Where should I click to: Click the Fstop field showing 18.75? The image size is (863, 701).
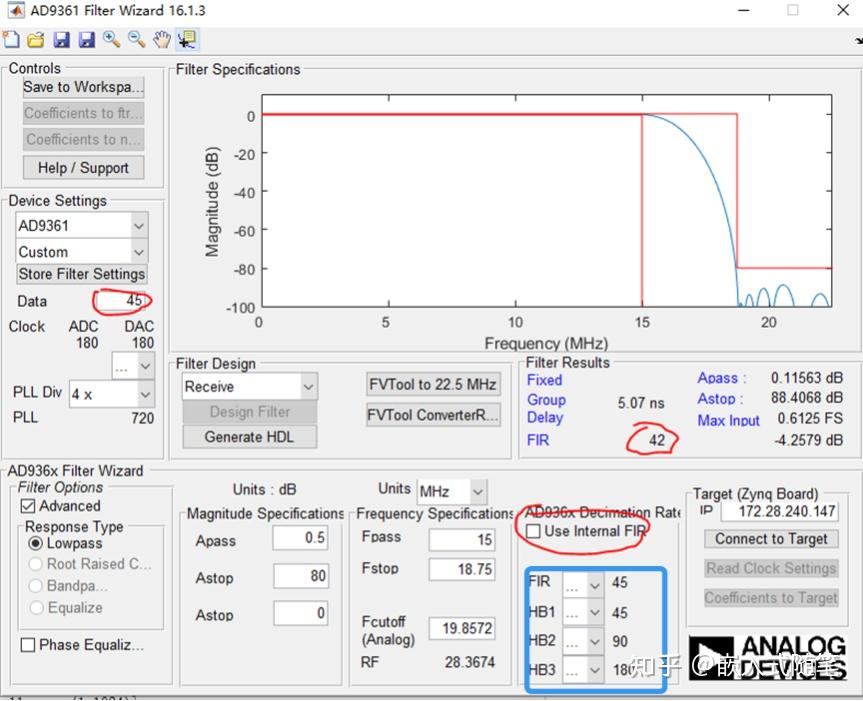pyautogui.click(x=462, y=569)
